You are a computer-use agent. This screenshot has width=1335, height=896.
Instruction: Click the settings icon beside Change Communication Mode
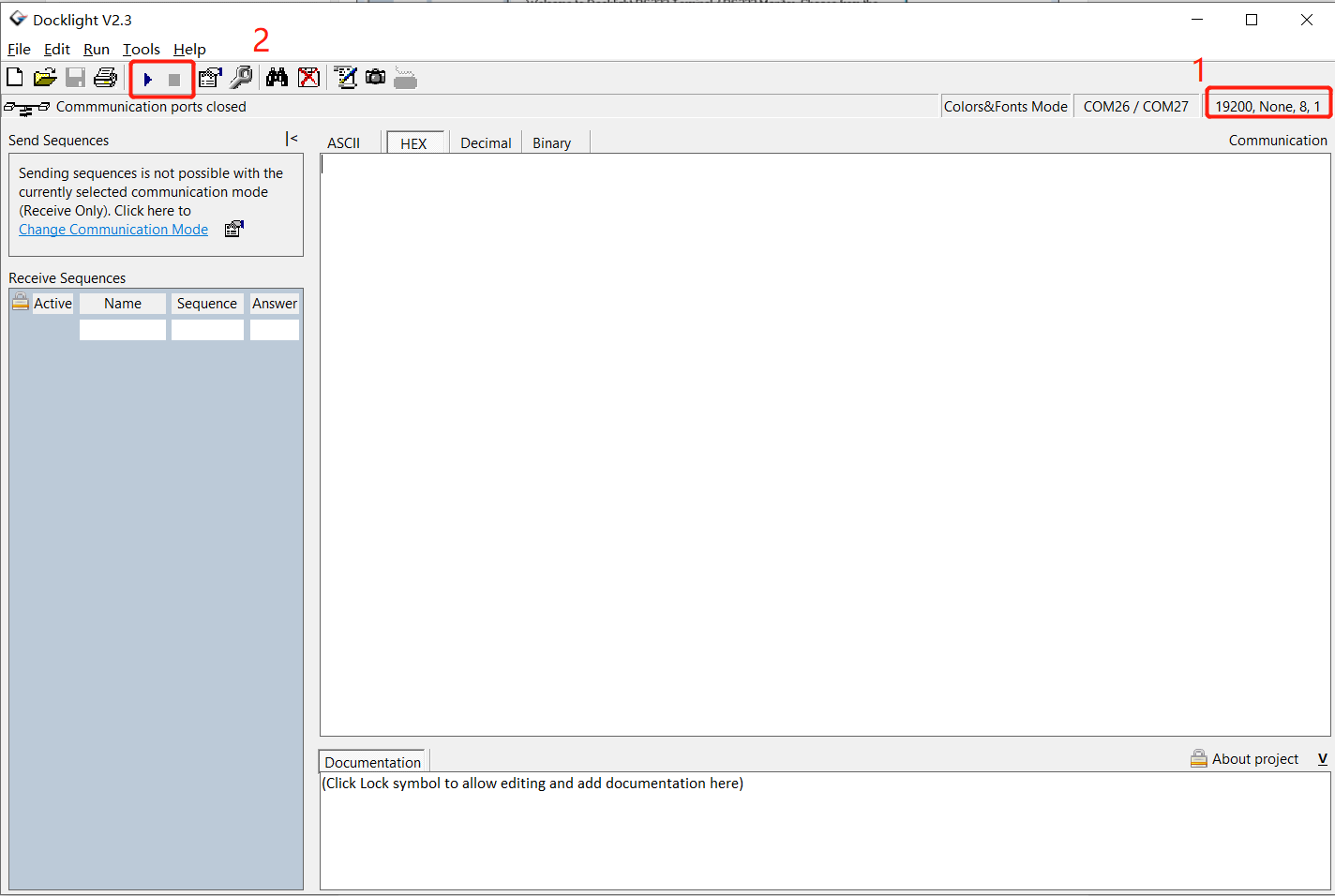(234, 229)
